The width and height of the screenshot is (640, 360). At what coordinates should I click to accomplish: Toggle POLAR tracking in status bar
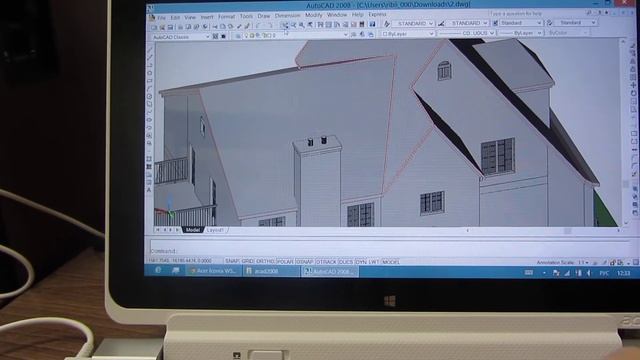(285, 261)
